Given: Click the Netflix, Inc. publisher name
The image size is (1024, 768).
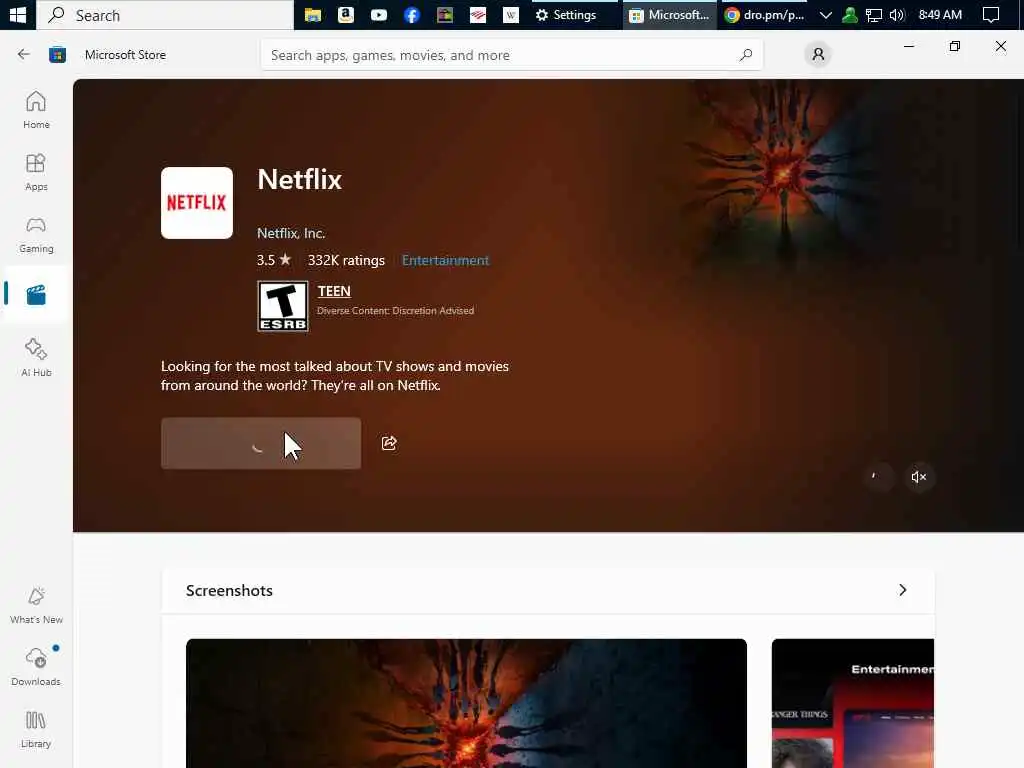Looking at the screenshot, I should click(291, 233).
